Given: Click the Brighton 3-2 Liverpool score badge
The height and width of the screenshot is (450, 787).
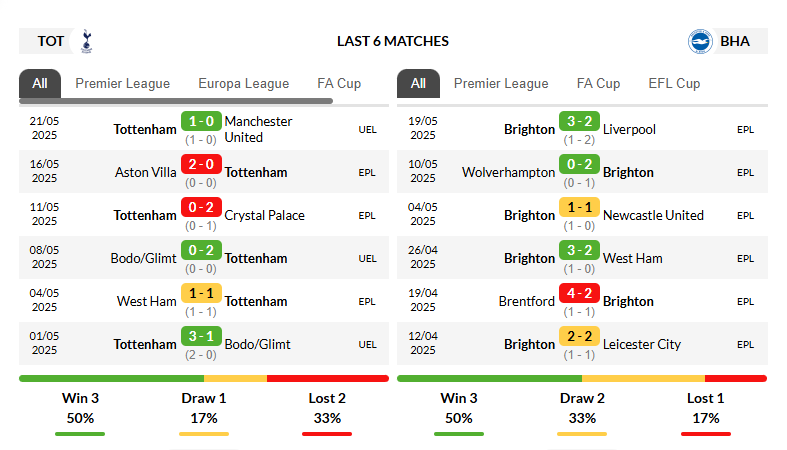Looking at the screenshot, I should coord(579,121).
